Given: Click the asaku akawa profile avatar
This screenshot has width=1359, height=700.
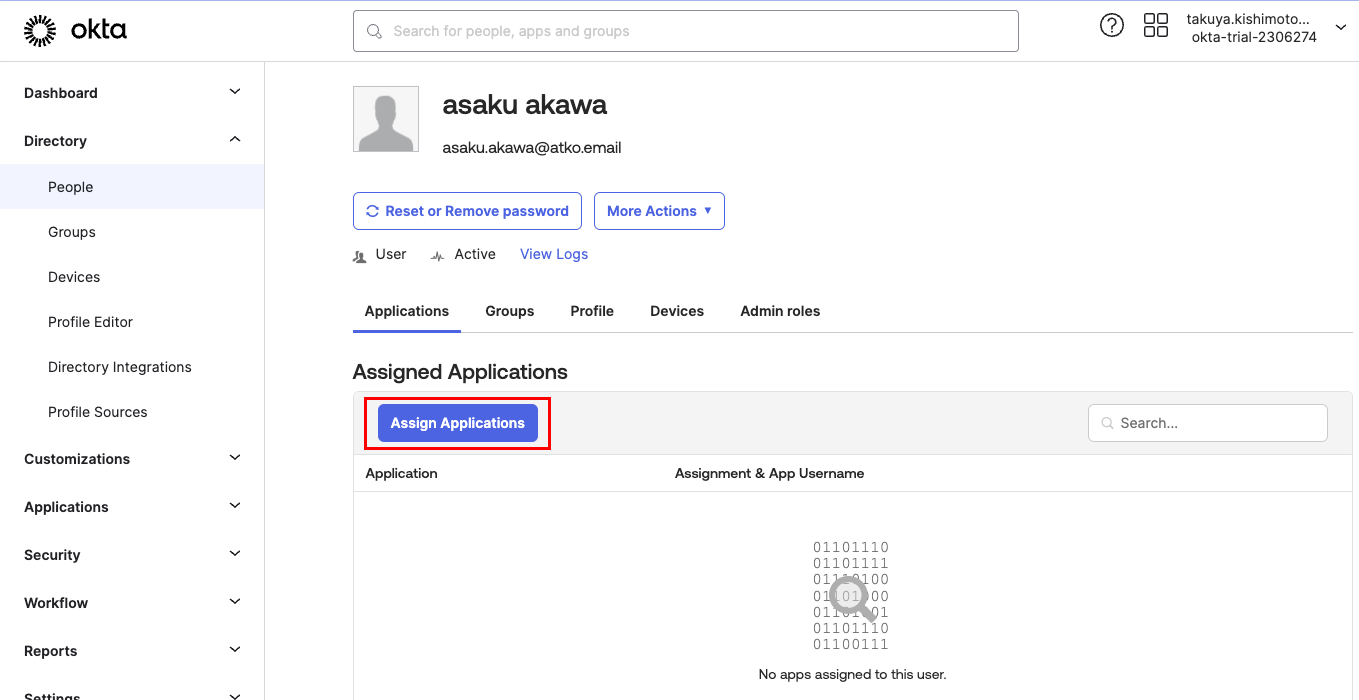Looking at the screenshot, I should (x=386, y=119).
